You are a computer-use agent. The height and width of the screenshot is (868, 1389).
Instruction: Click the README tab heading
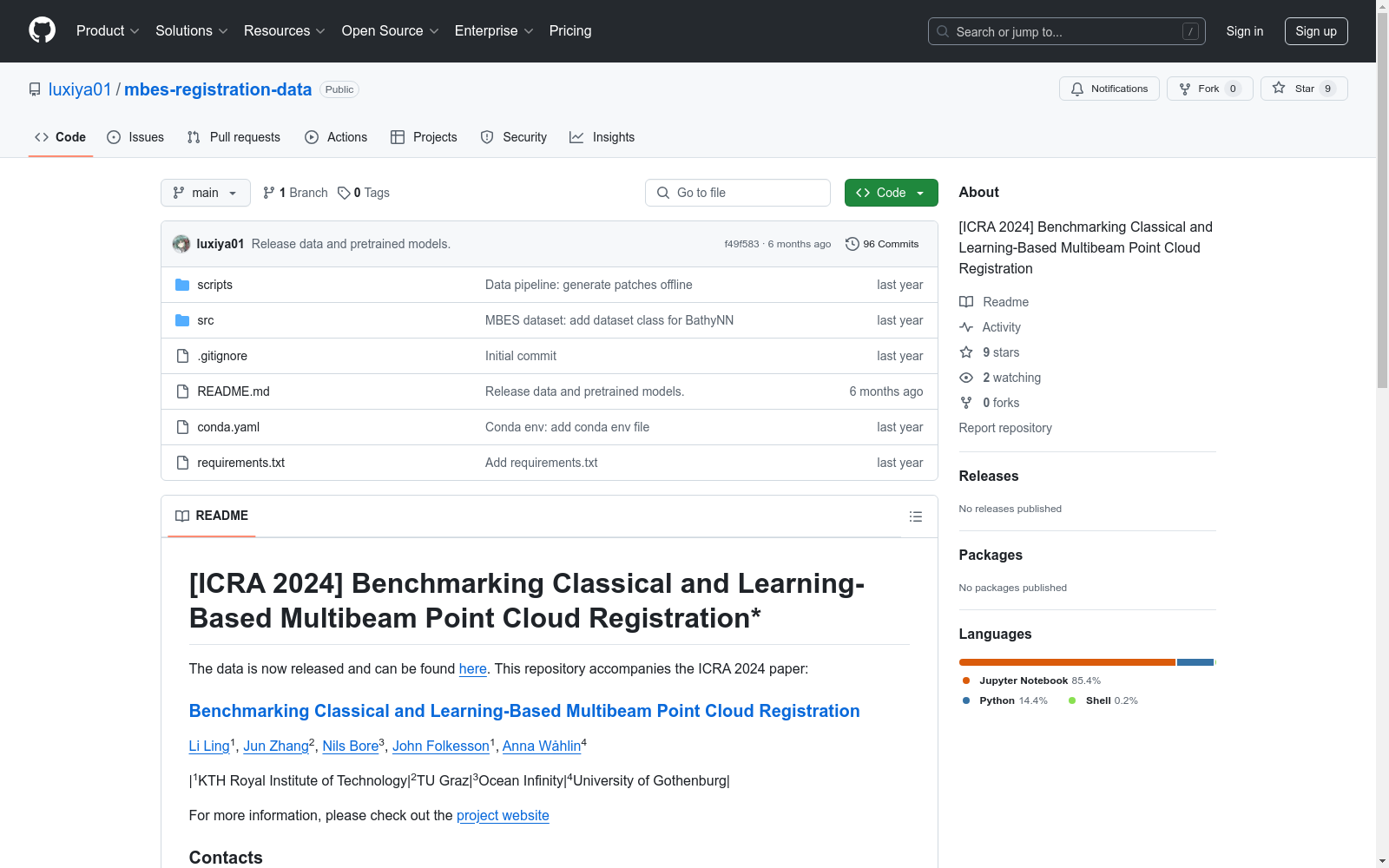point(212,516)
